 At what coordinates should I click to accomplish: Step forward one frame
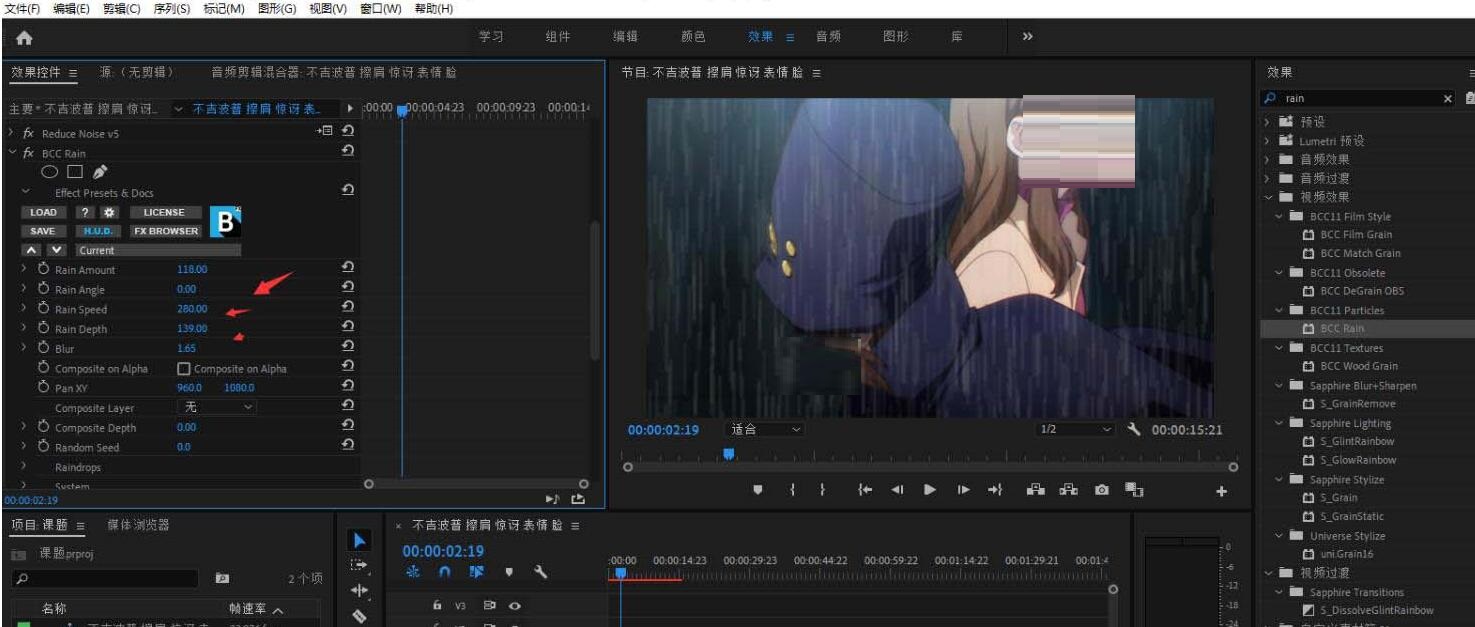point(963,490)
